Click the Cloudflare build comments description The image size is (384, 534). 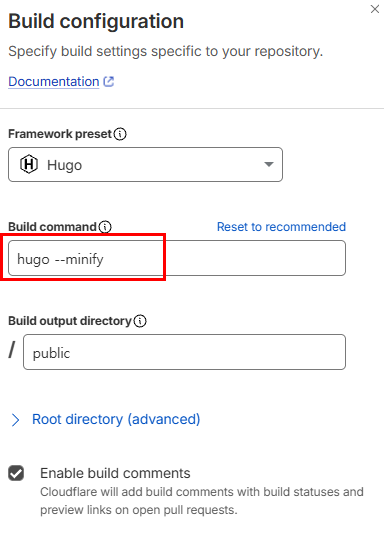(202, 501)
